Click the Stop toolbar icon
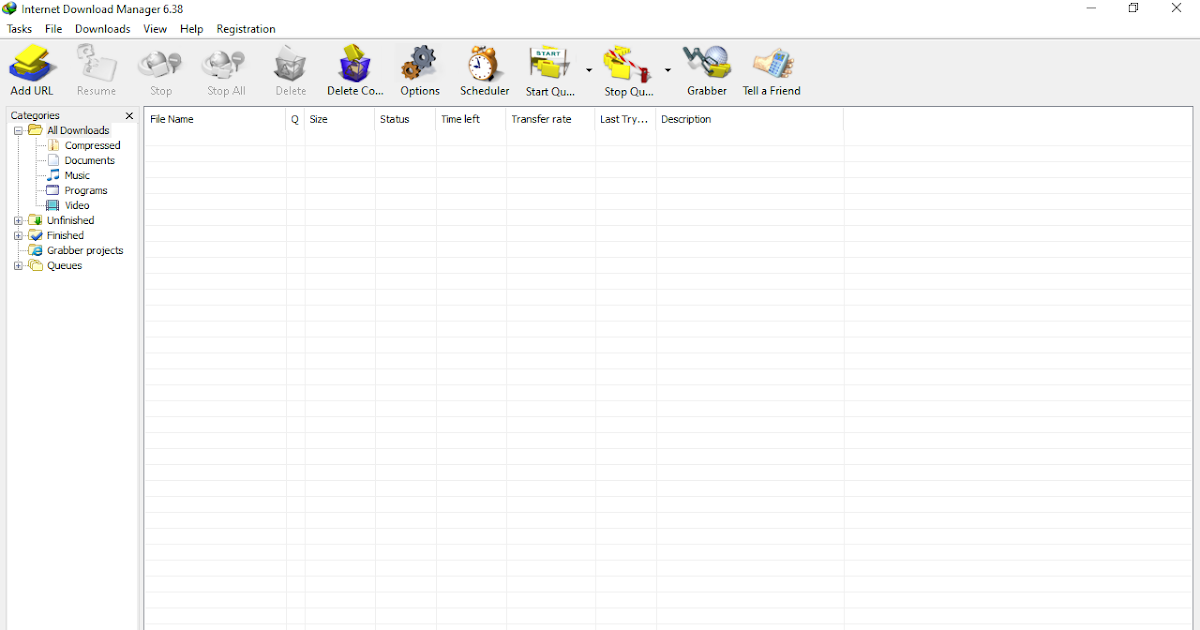The image size is (1200, 630). click(160, 64)
